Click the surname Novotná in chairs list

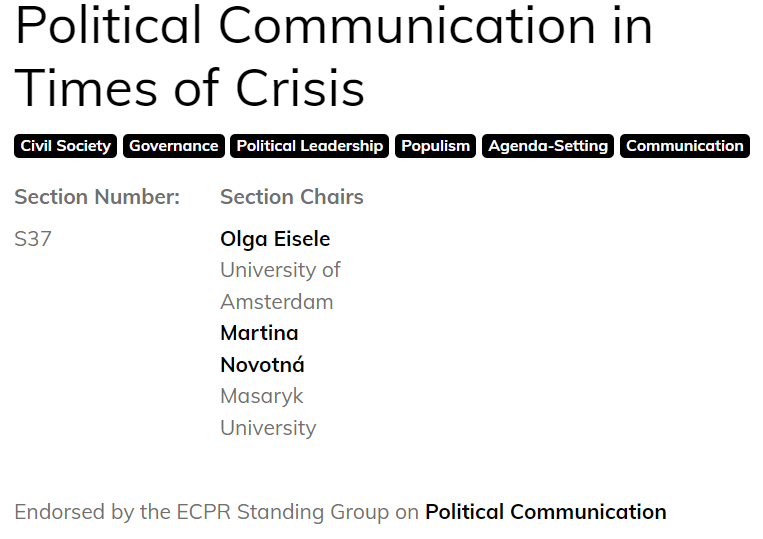[262, 365]
